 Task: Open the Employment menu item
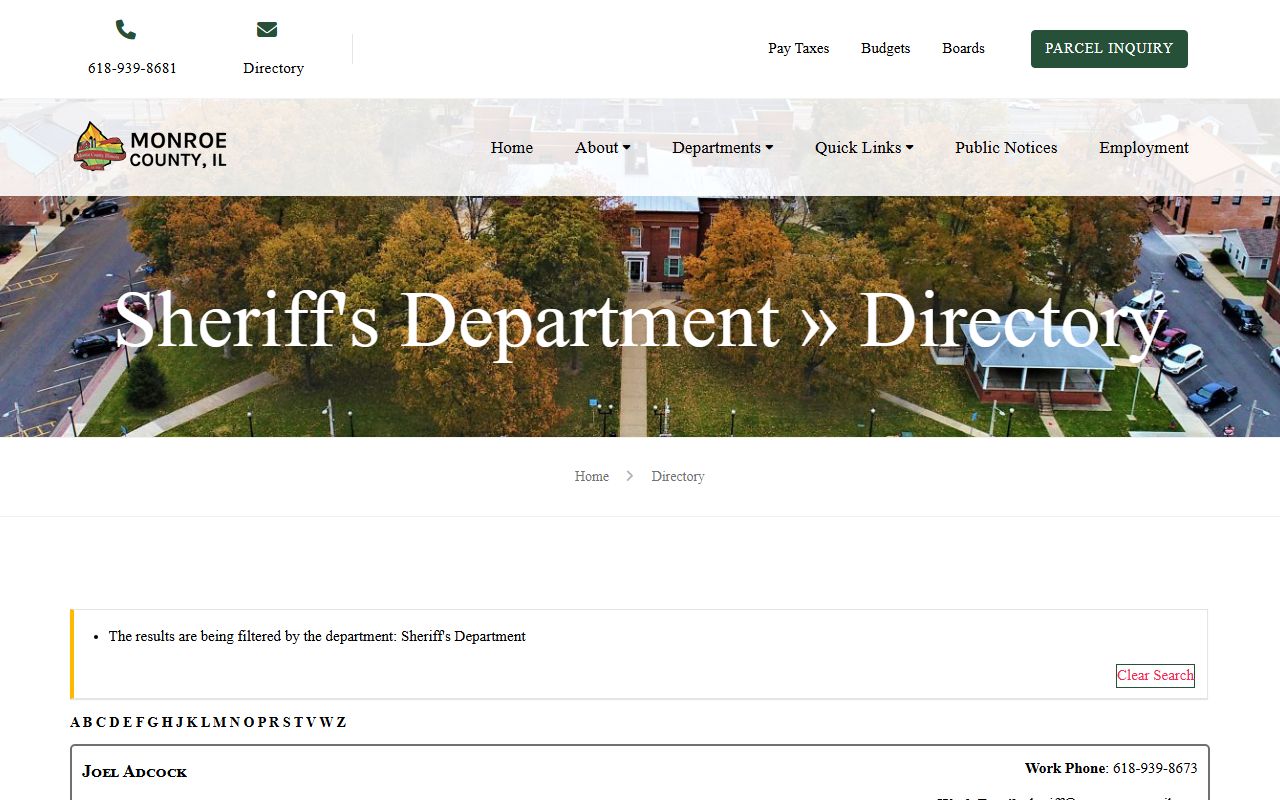click(1144, 148)
